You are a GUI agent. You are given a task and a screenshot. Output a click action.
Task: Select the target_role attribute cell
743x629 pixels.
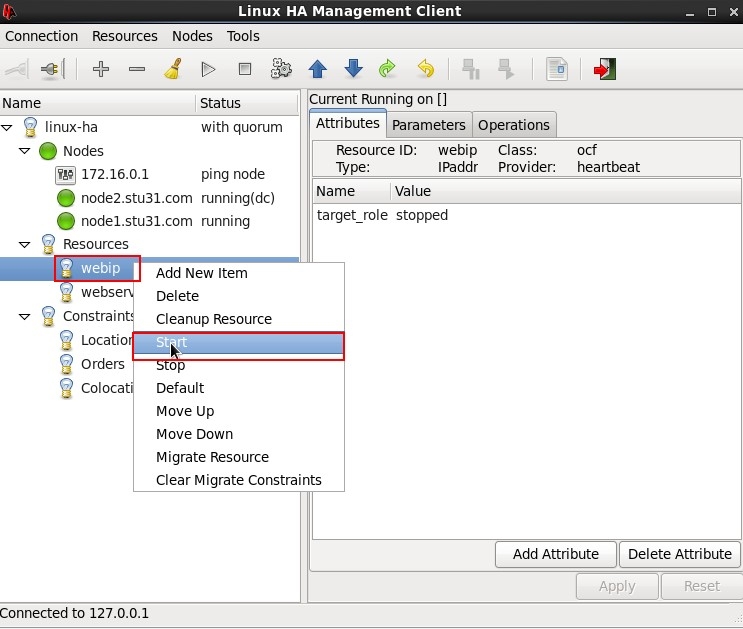point(352,216)
